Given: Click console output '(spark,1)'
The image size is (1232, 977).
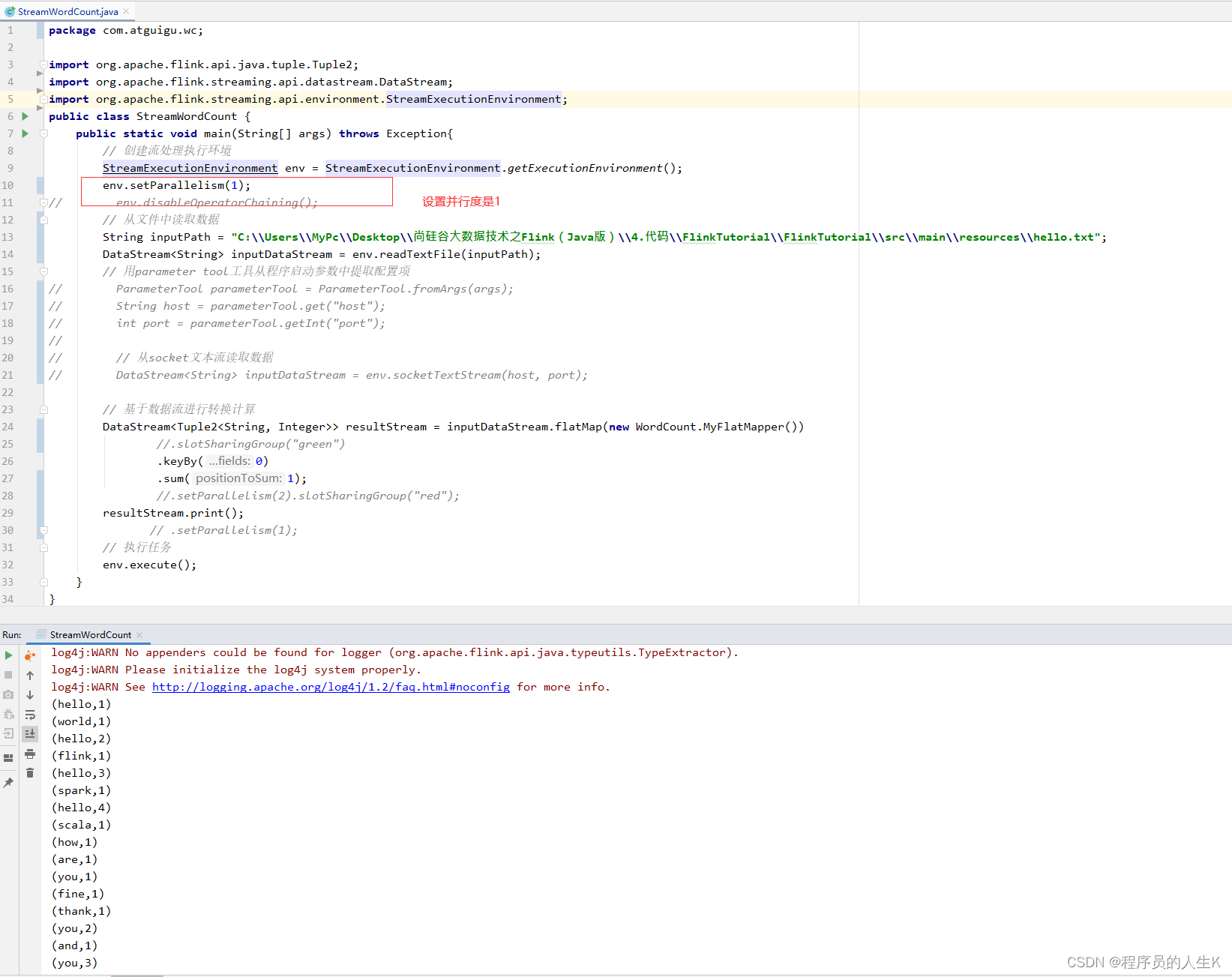Looking at the screenshot, I should pos(81,790).
